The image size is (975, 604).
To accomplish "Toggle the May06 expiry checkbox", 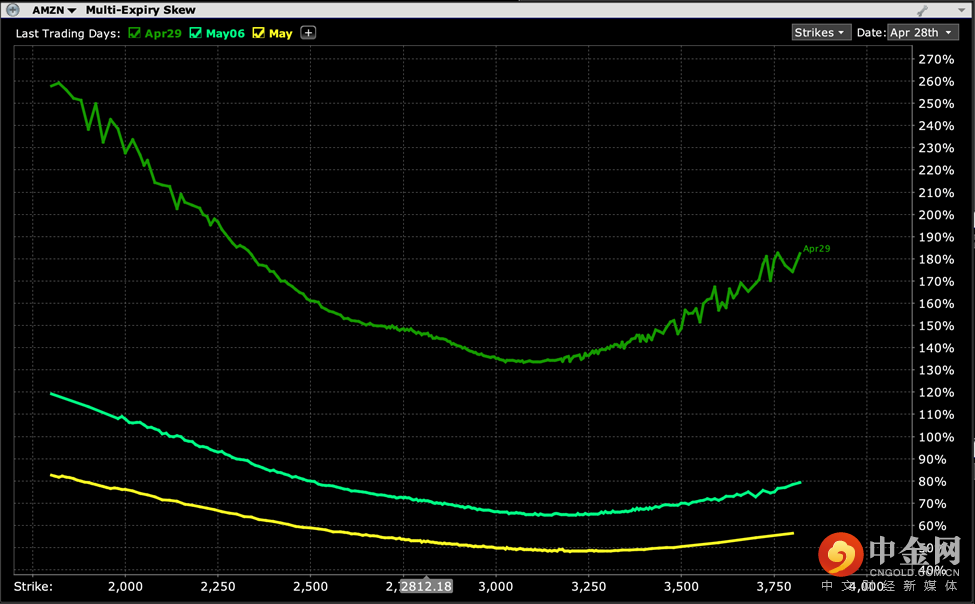I will (195, 33).
